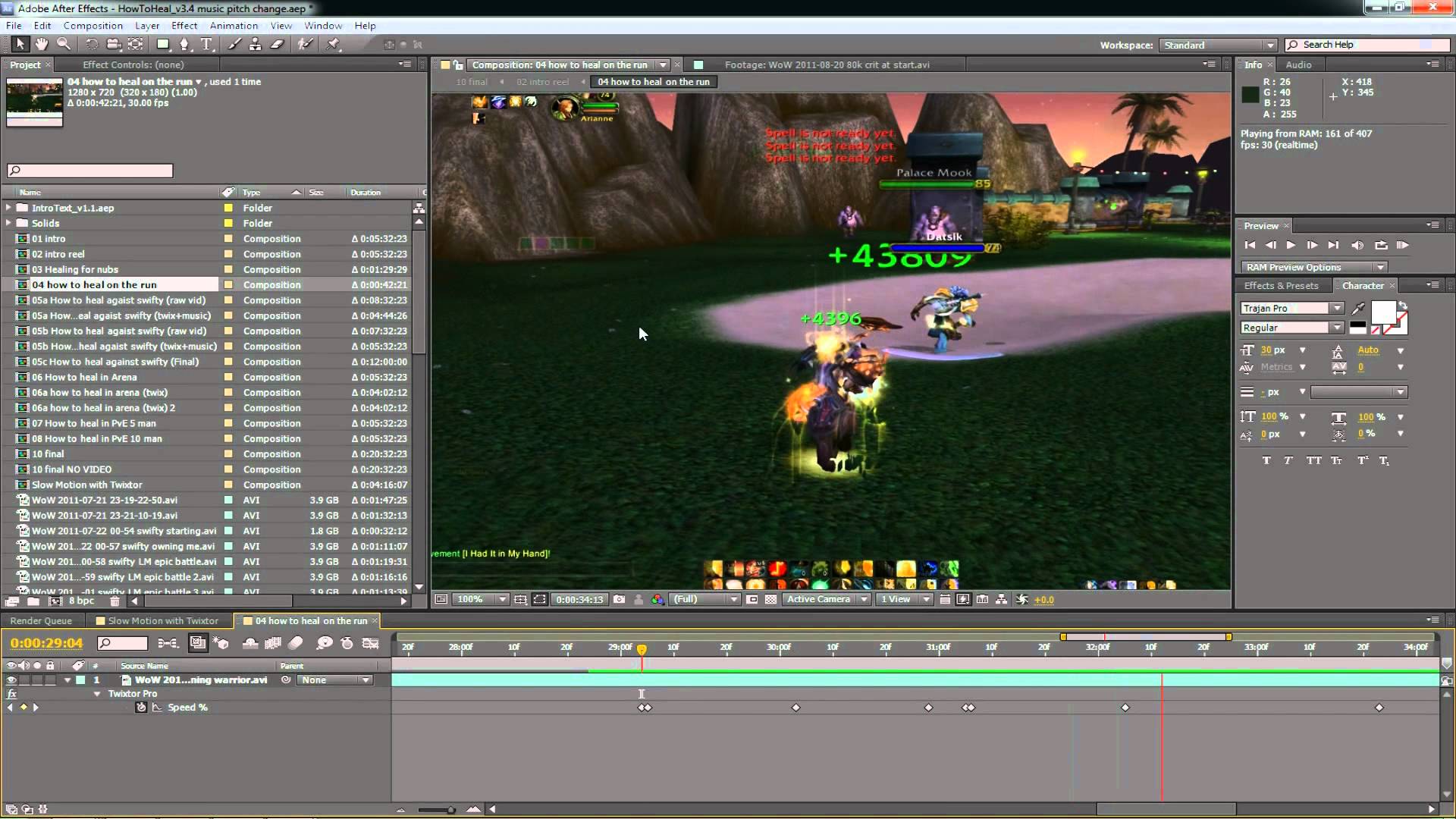The width and height of the screenshot is (1456, 819).
Task: Toggle the lock switch for layer 1
Action: pyautogui.click(x=50, y=680)
